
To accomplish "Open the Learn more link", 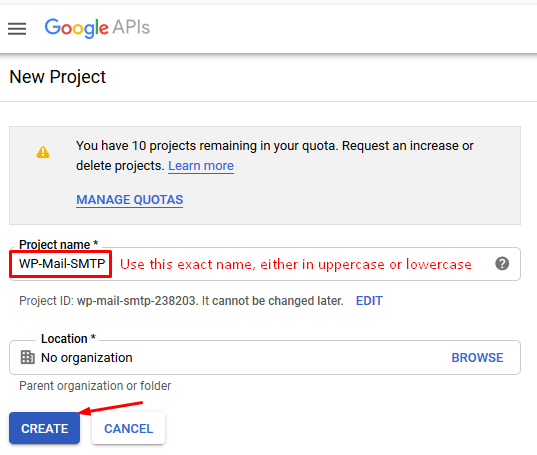I will coord(201,166).
